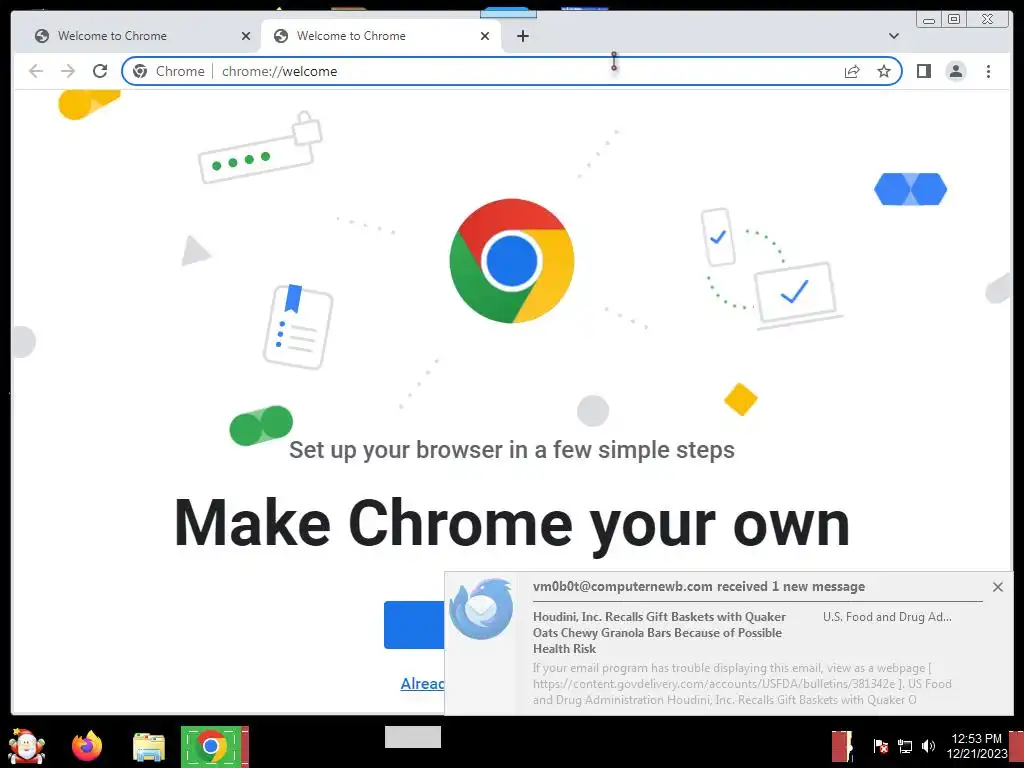
Task: Close the active Welcome to Chrome tab
Action: point(485,36)
